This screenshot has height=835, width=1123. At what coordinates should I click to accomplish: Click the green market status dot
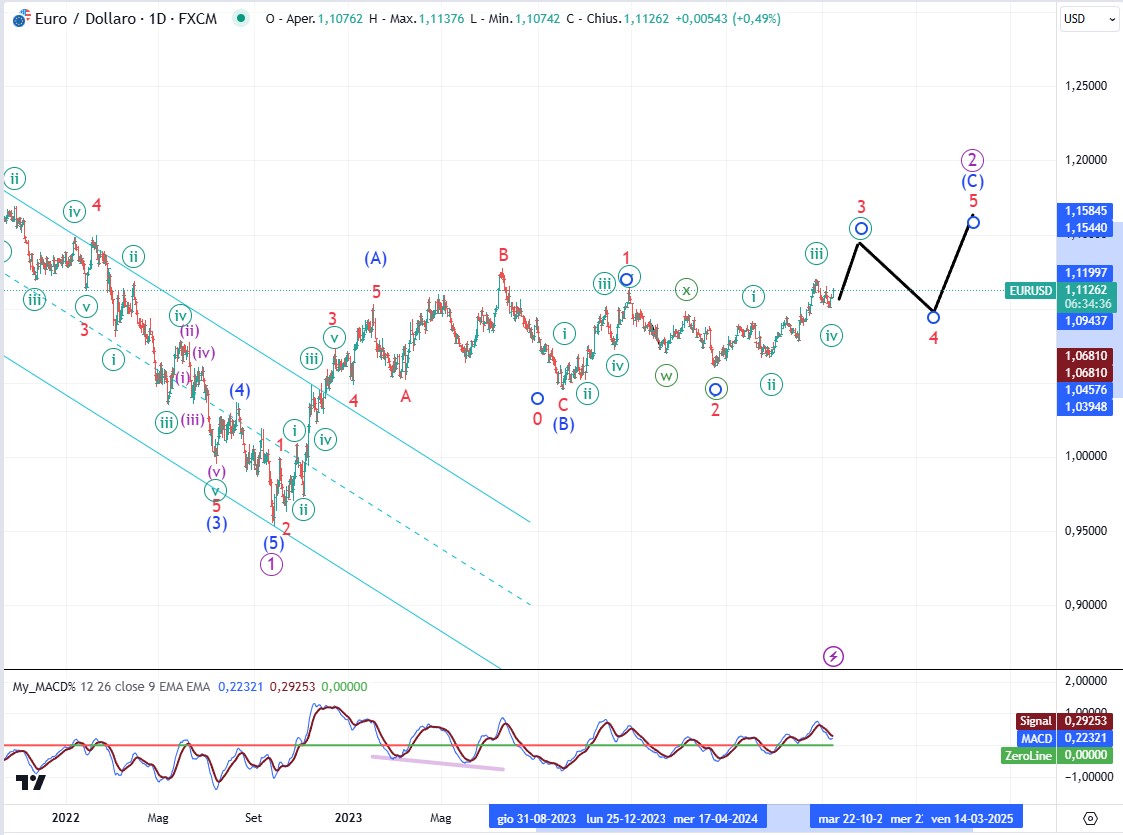coord(241,19)
